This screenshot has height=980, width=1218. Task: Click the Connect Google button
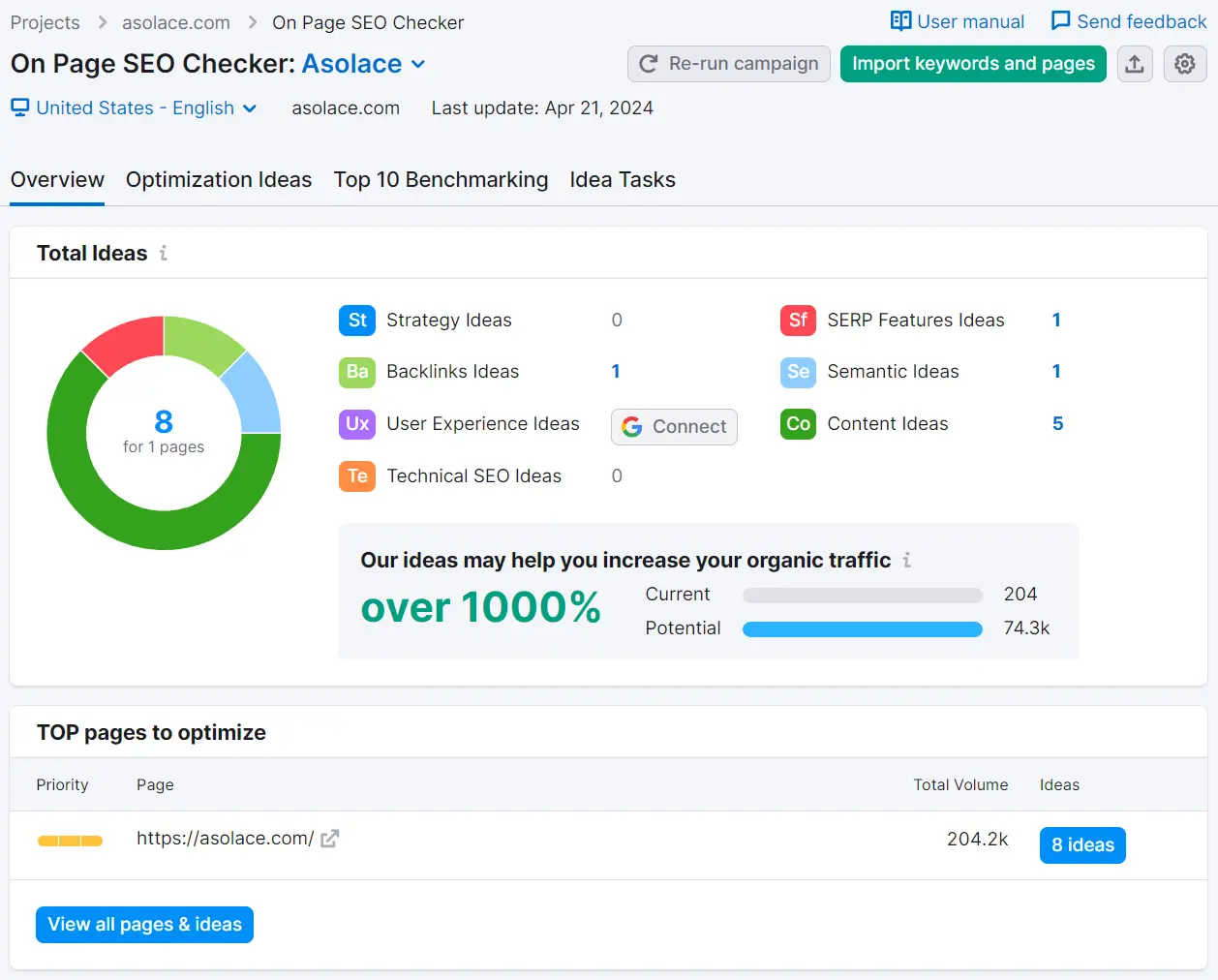[x=674, y=427]
